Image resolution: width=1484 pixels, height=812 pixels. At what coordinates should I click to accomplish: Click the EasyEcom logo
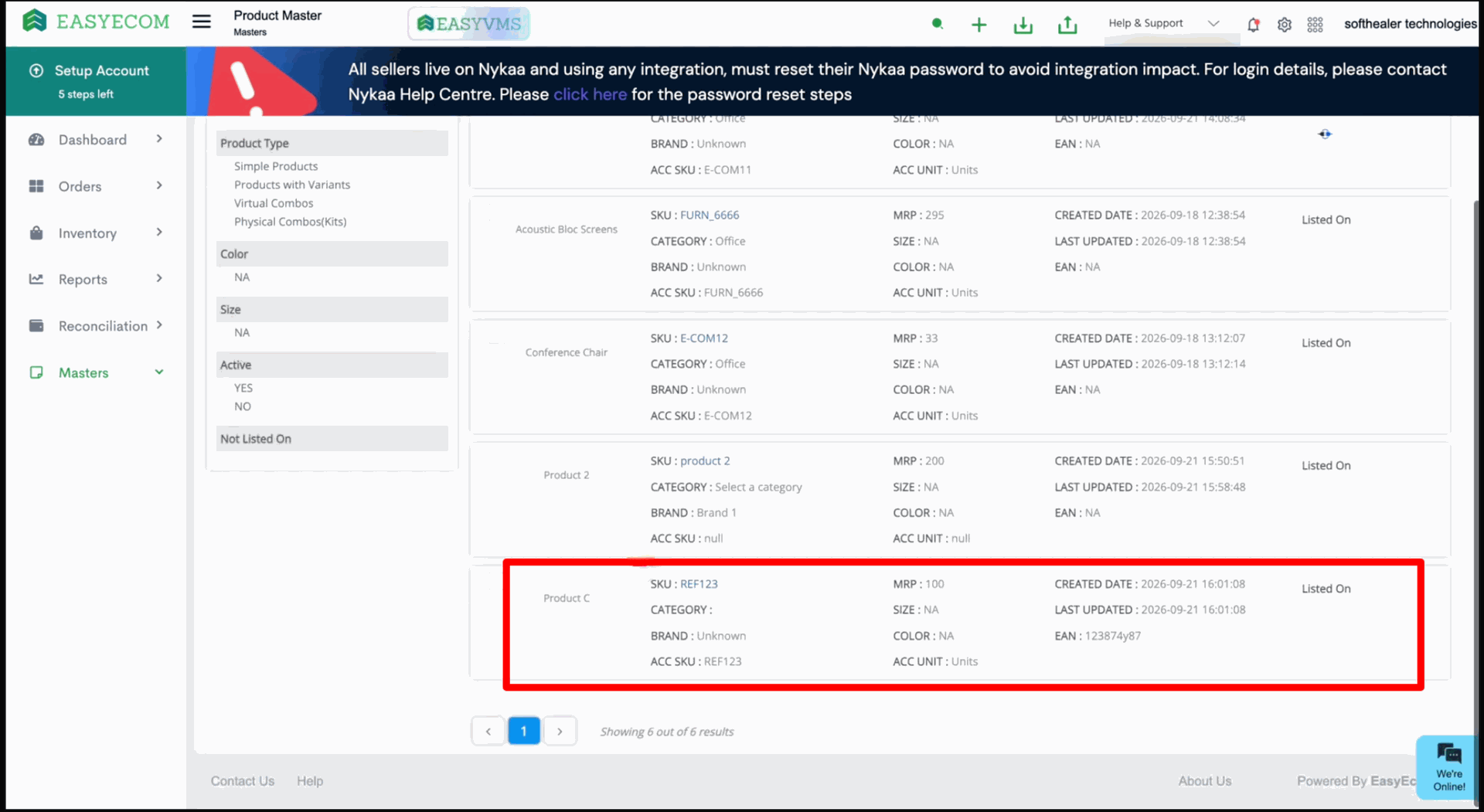coord(96,22)
